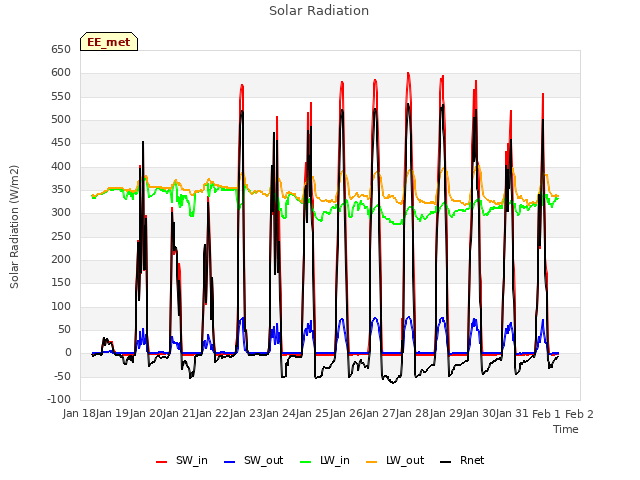This screenshot has width=640, height=480.
Task: Toggle LW_in series via legend label
Action: [x=335, y=460]
